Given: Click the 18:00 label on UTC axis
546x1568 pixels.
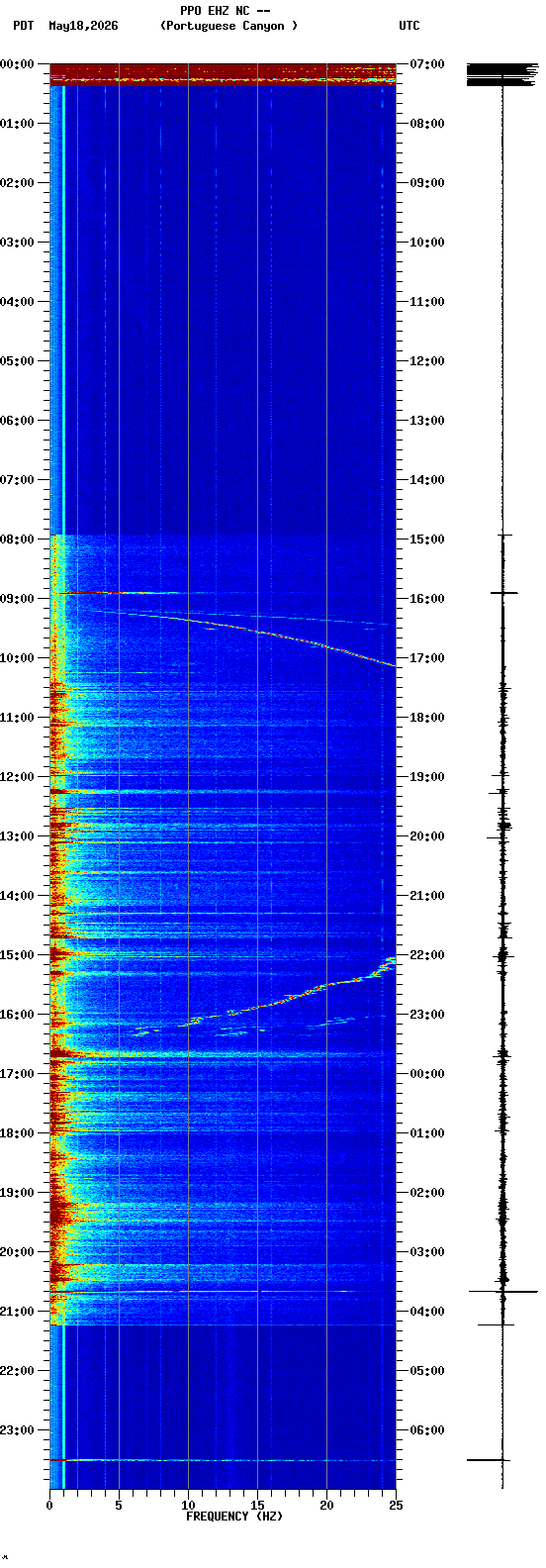Looking at the screenshot, I should click(x=427, y=717).
